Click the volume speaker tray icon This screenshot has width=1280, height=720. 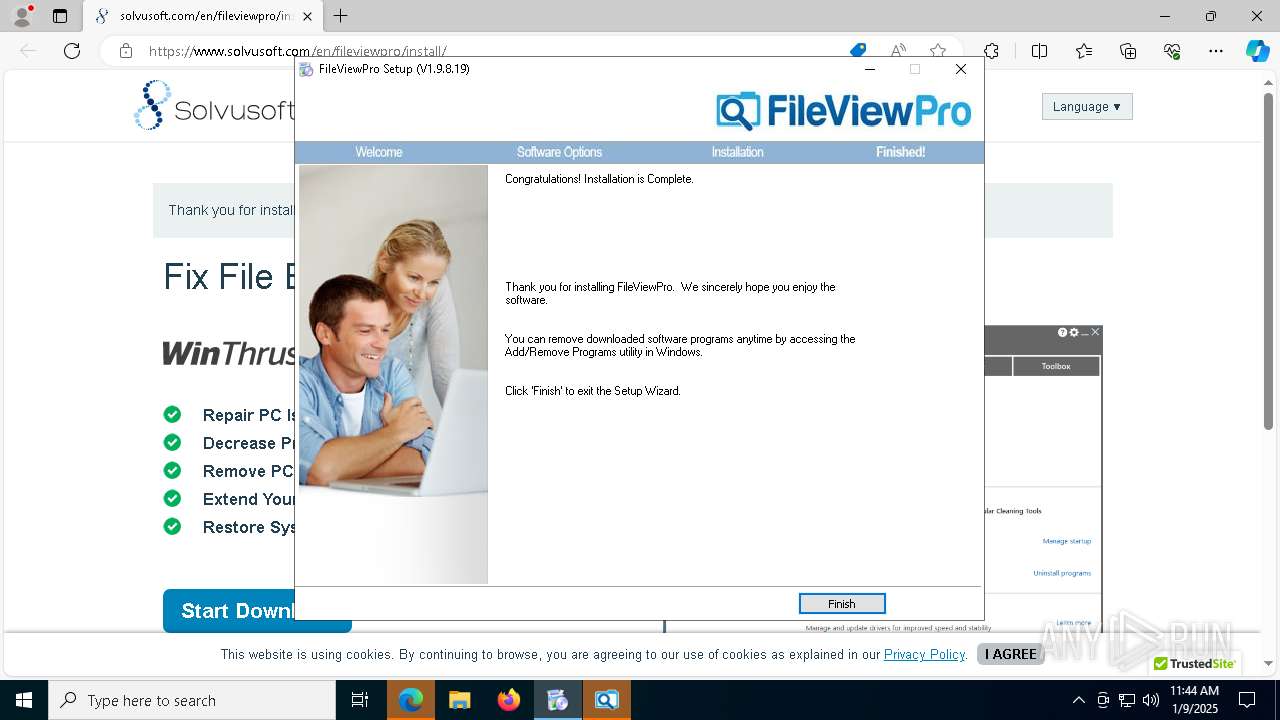(x=1151, y=700)
